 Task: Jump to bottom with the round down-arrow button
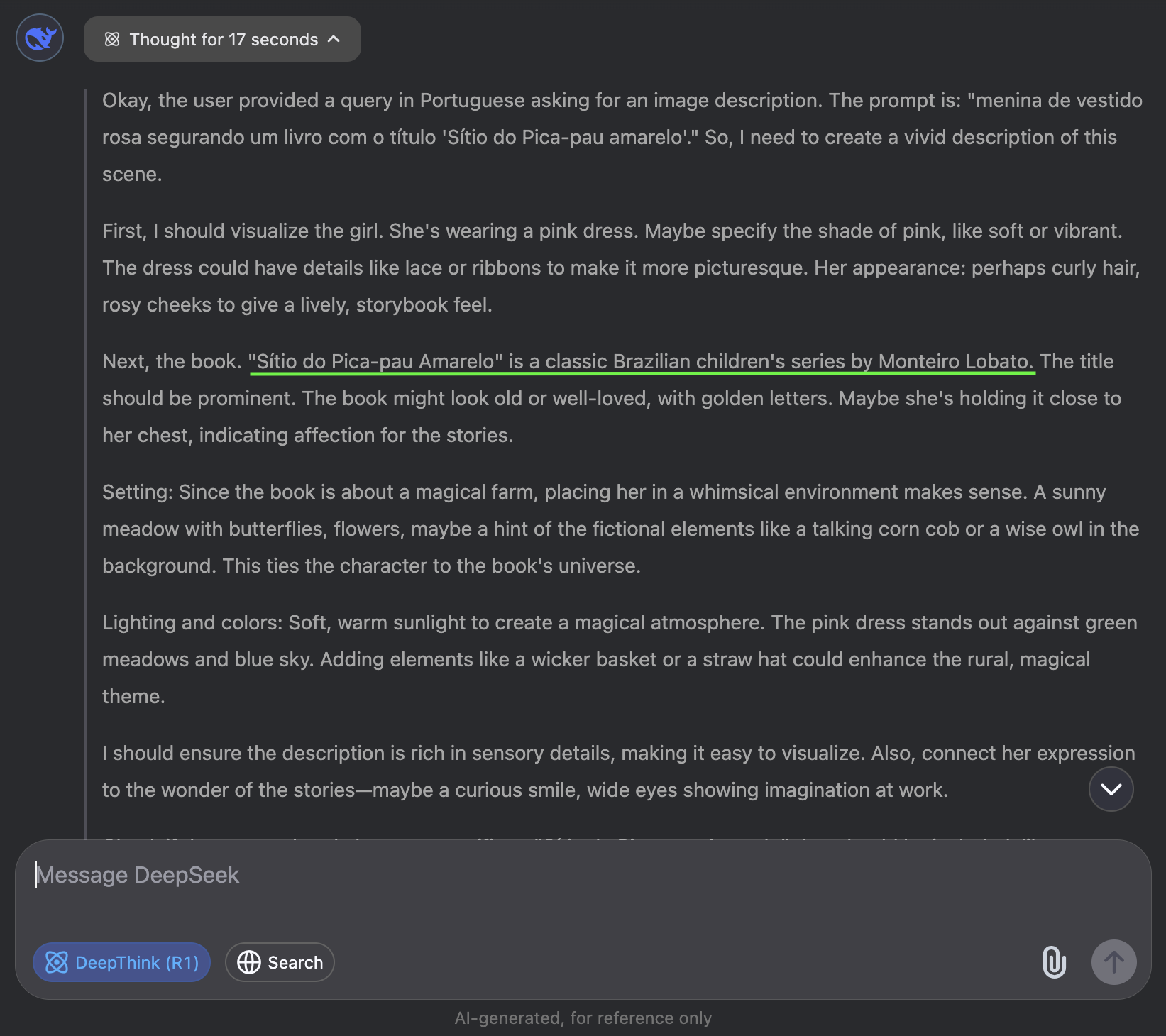[1111, 789]
